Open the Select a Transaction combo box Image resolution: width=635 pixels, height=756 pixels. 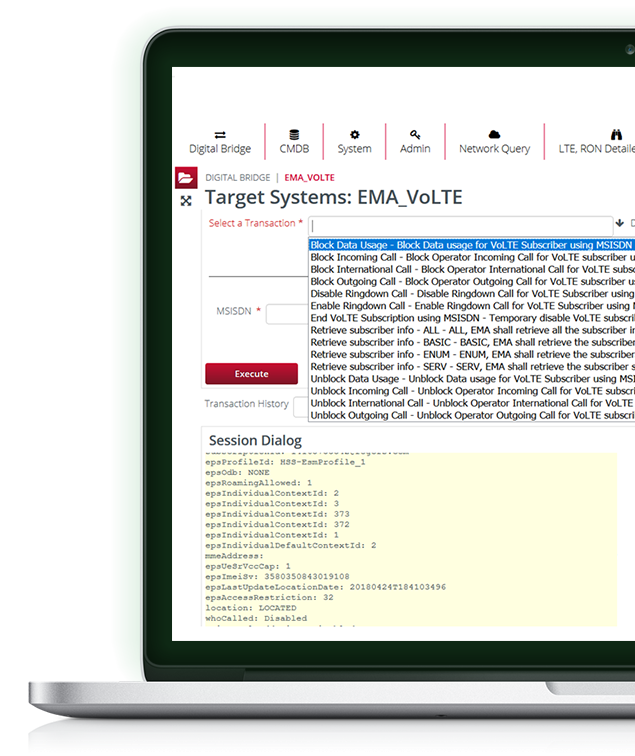pyautogui.click(x=460, y=225)
